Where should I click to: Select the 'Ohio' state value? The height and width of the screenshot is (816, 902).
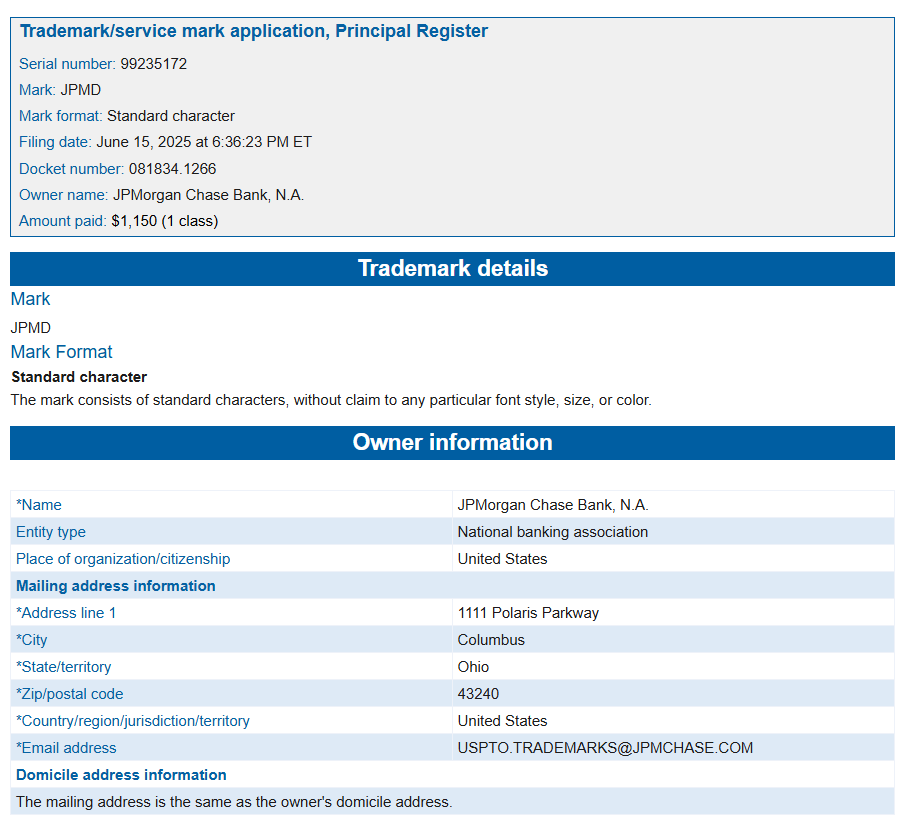click(473, 667)
